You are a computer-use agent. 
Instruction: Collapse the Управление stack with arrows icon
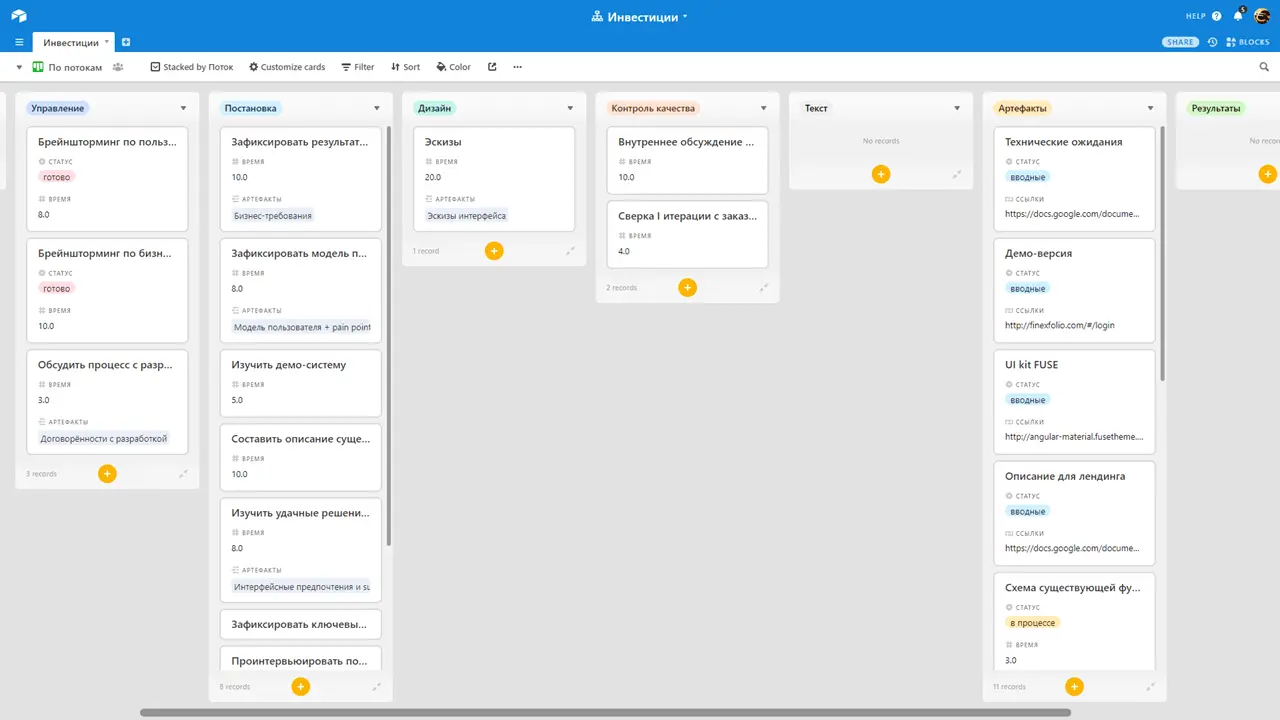(183, 474)
